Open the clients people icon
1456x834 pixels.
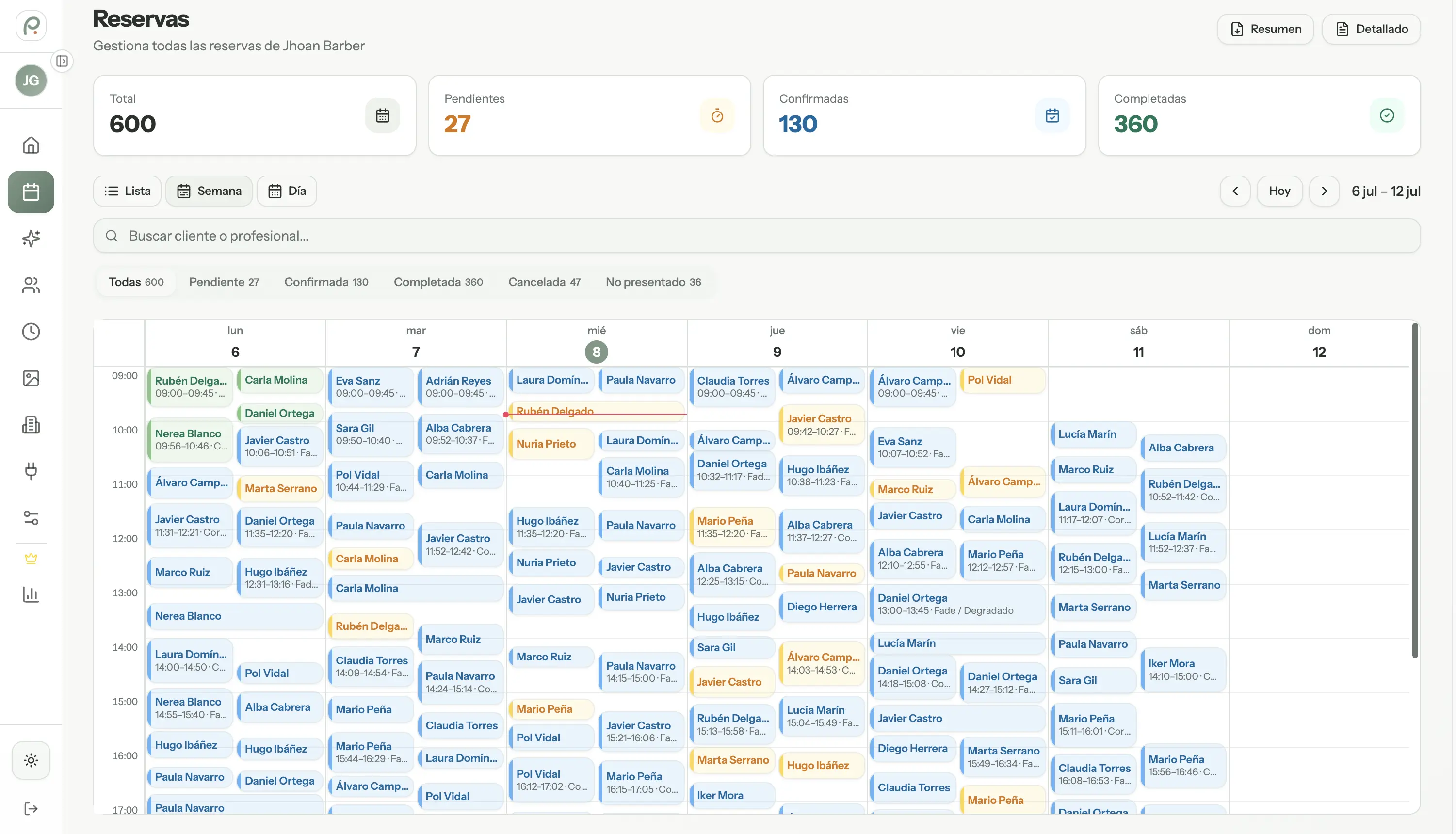click(x=31, y=285)
